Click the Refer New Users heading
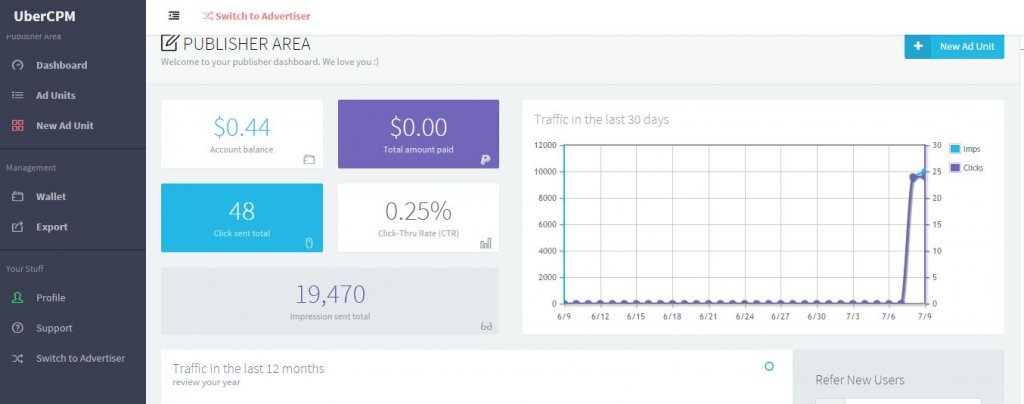This screenshot has height=404, width=1024. (860, 380)
